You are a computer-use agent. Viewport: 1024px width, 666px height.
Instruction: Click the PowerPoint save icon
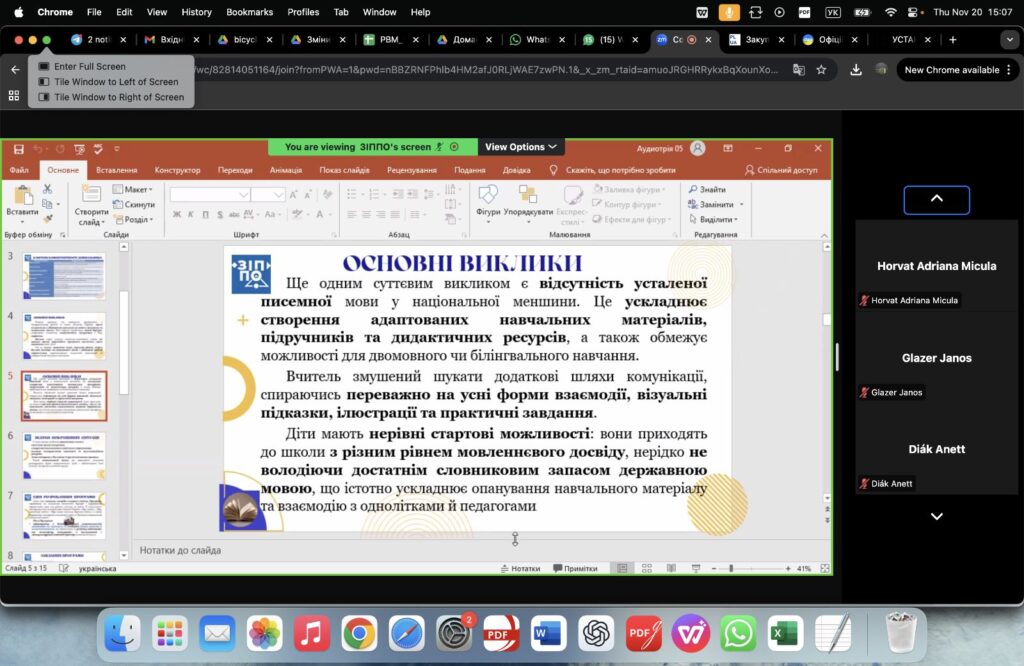point(18,149)
